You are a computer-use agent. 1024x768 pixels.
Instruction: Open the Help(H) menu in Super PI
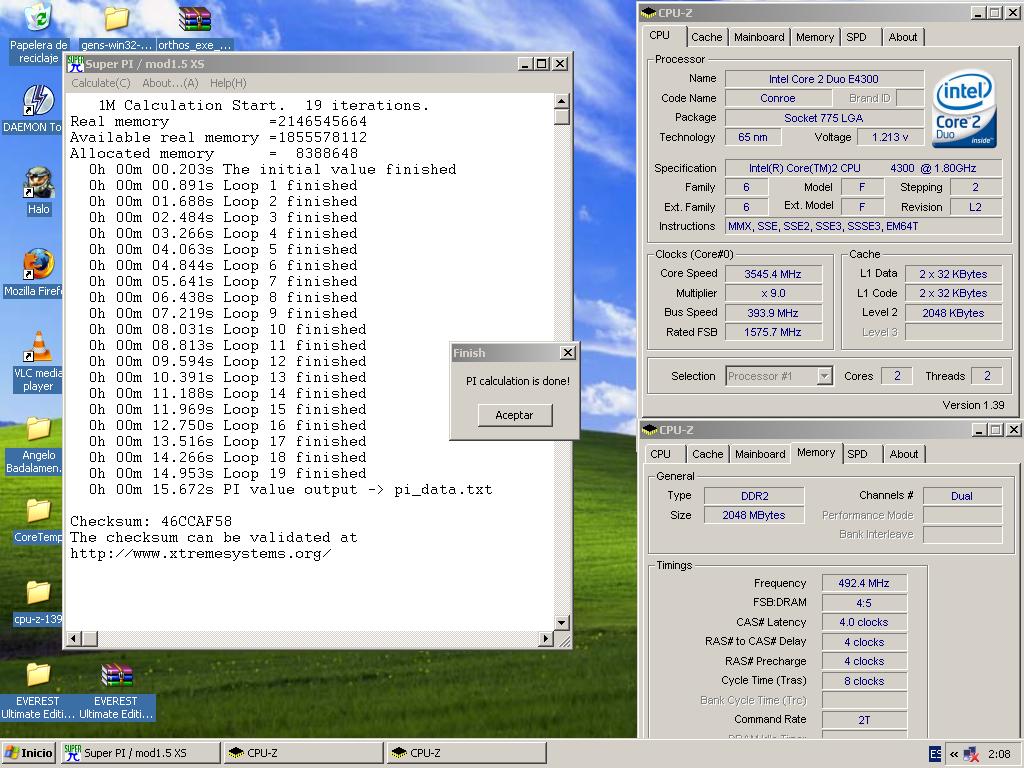tap(228, 83)
